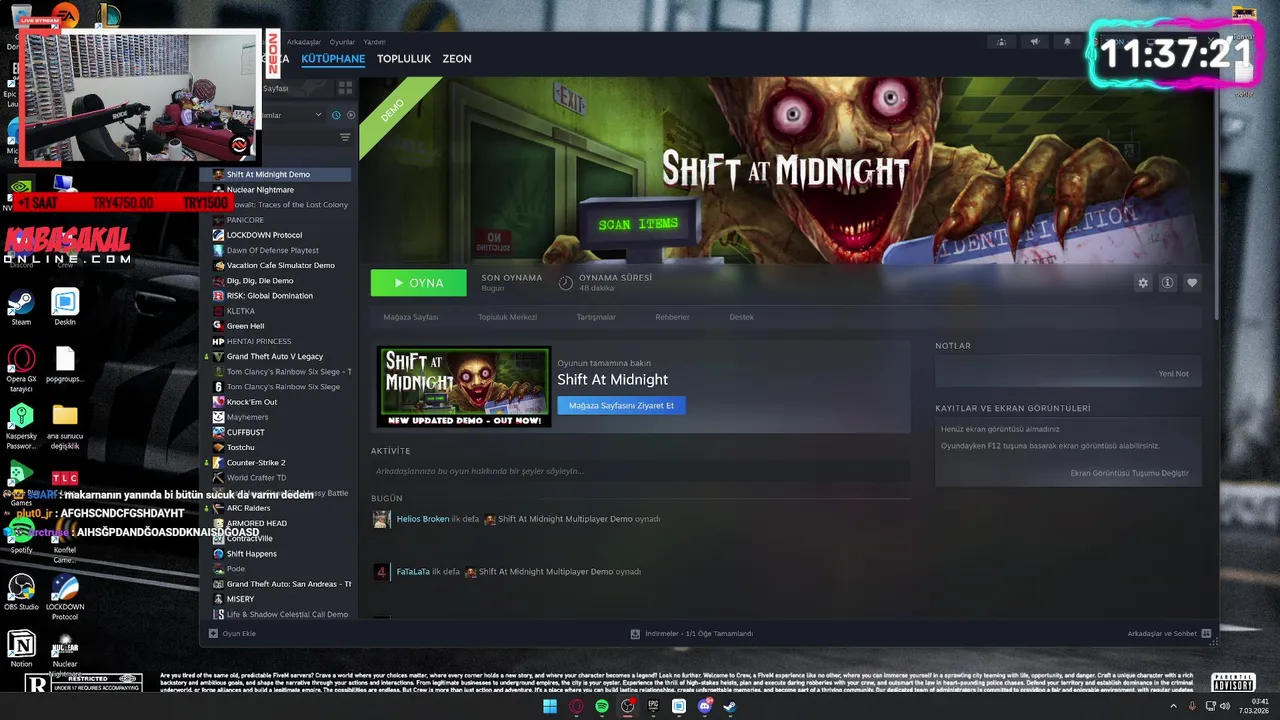Select Counter-Strike 2 in library
This screenshot has height=720, width=1280.
tap(256, 463)
